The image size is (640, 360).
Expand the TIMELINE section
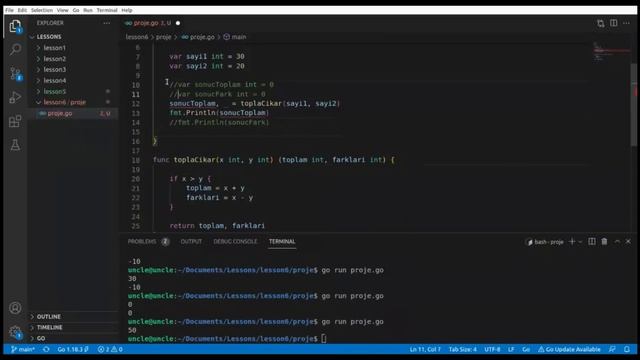pyautogui.click(x=49, y=327)
